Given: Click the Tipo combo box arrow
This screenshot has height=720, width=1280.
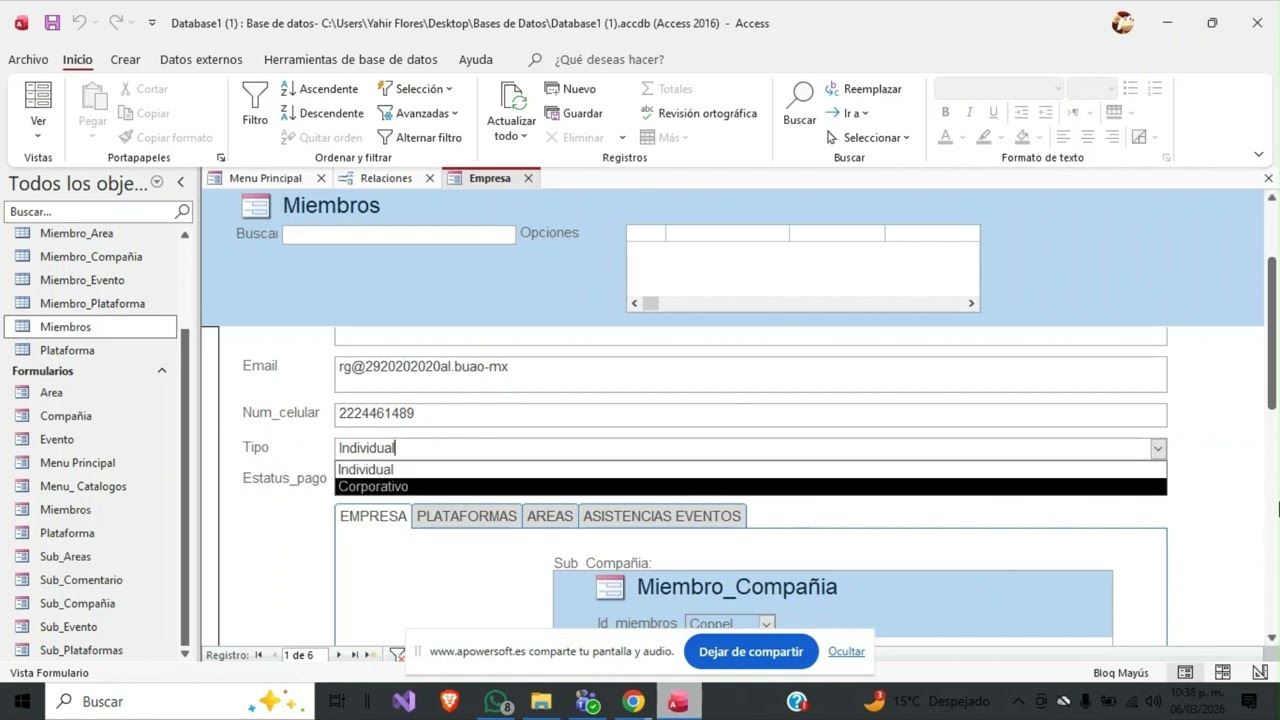Looking at the screenshot, I should click(x=1158, y=449).
